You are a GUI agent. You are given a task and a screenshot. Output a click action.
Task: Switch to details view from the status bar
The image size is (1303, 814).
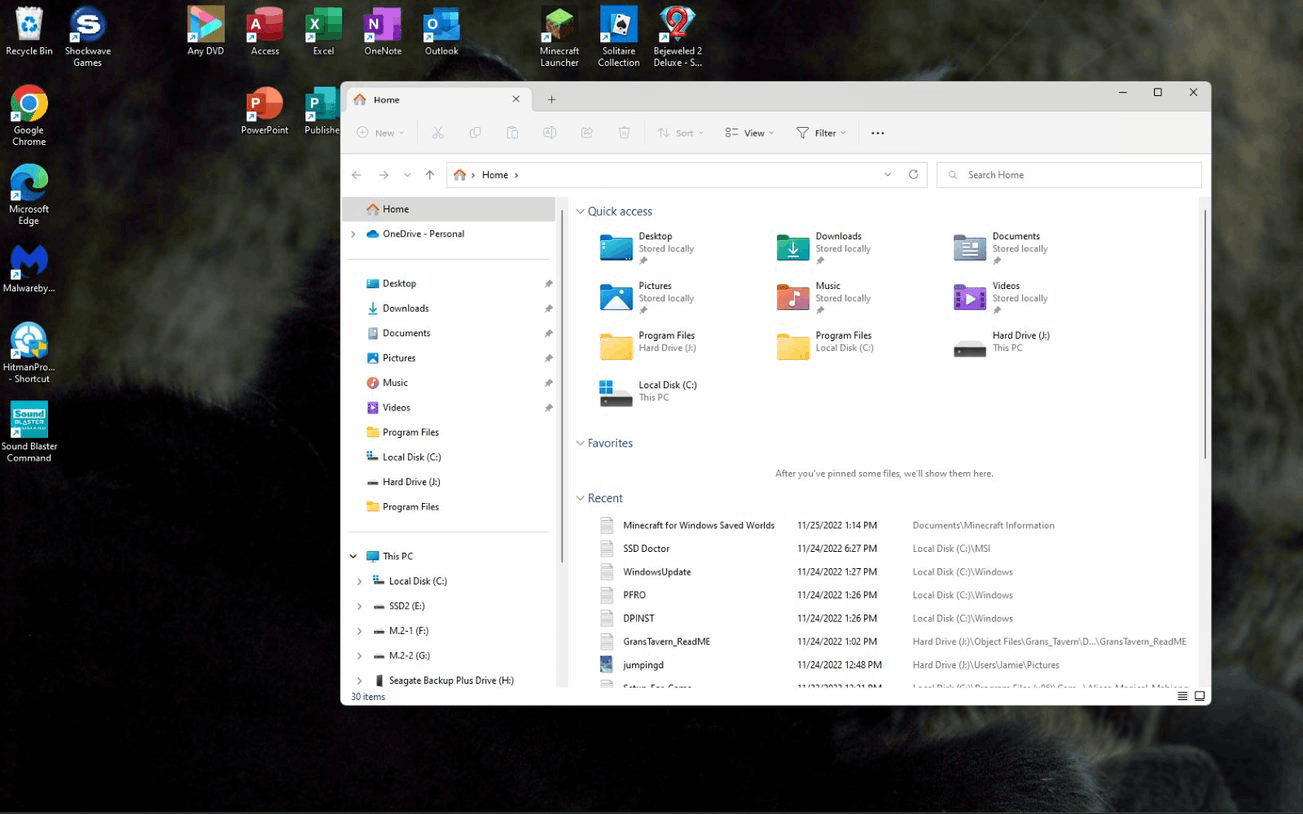[1183, 695]
